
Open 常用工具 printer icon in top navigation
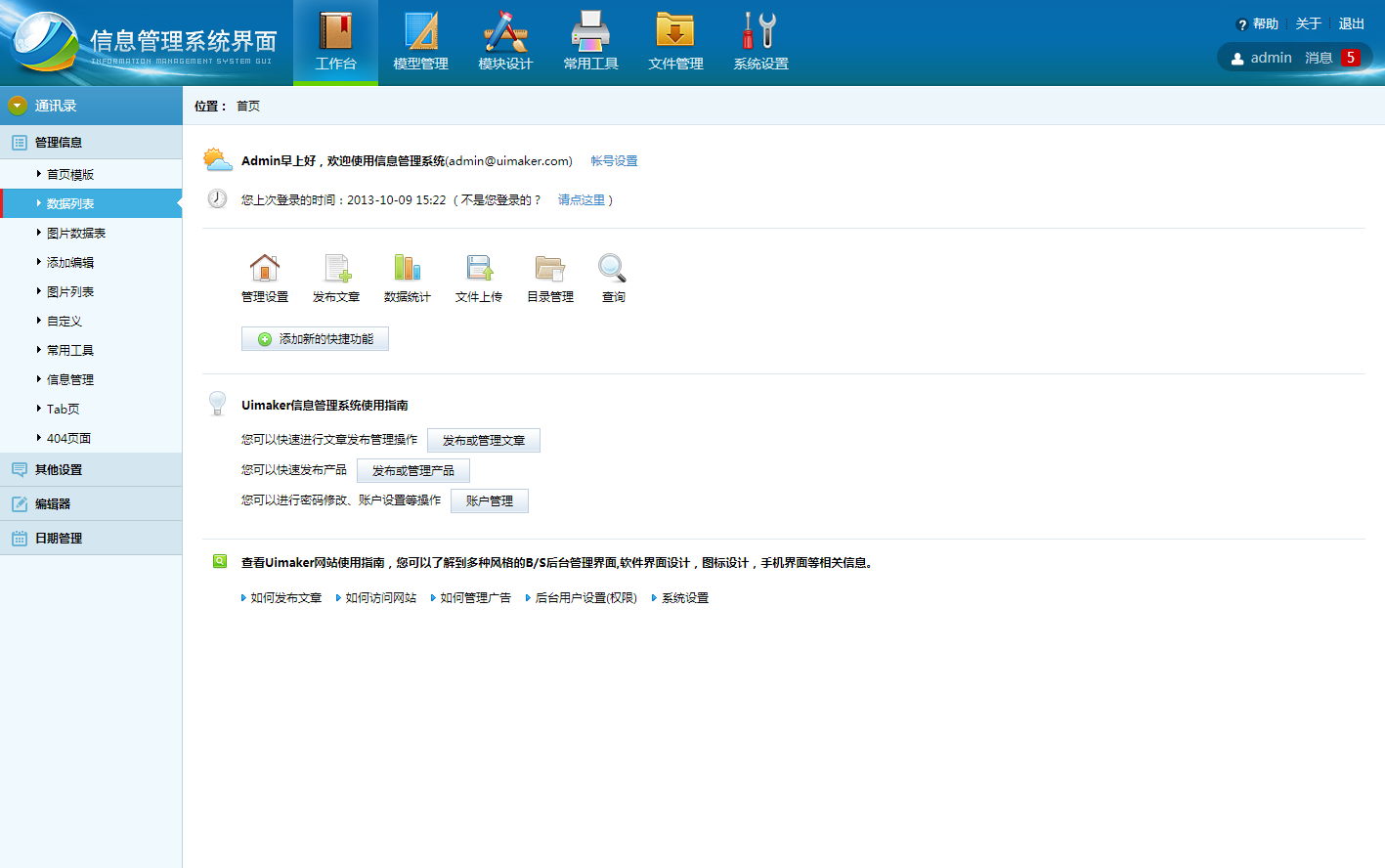click(x=590, y=32)
